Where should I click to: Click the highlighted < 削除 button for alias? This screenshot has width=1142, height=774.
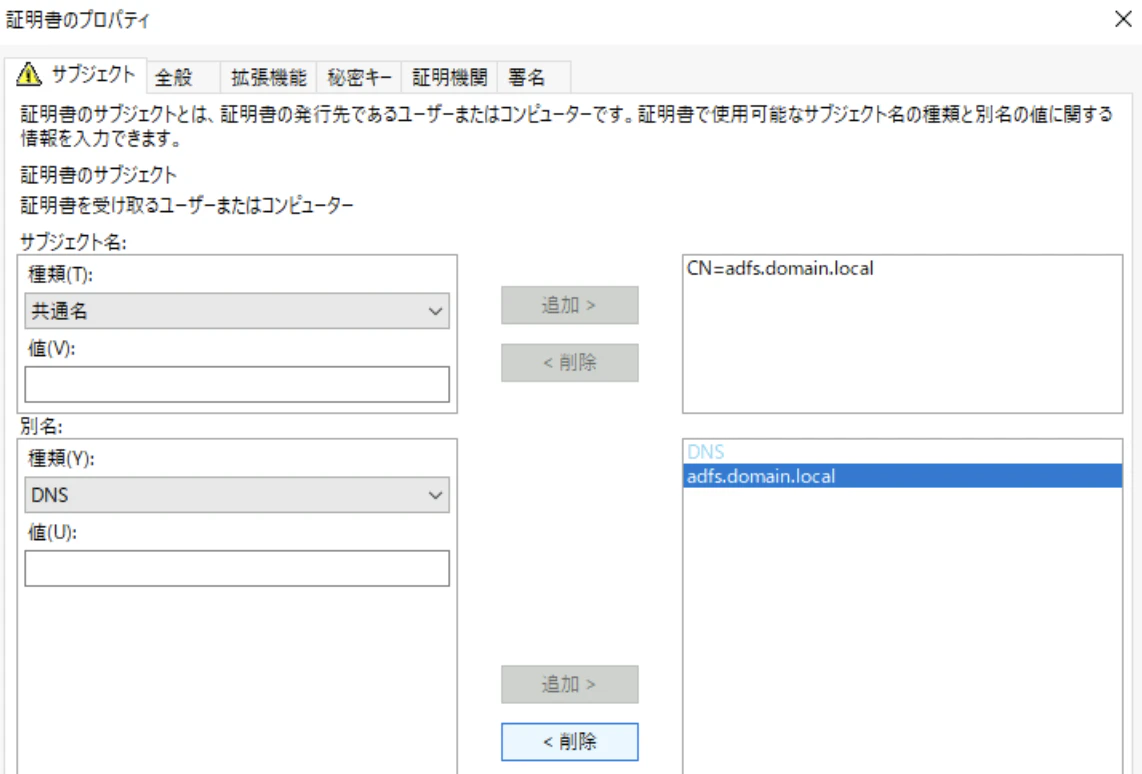(x=570, y=742)
